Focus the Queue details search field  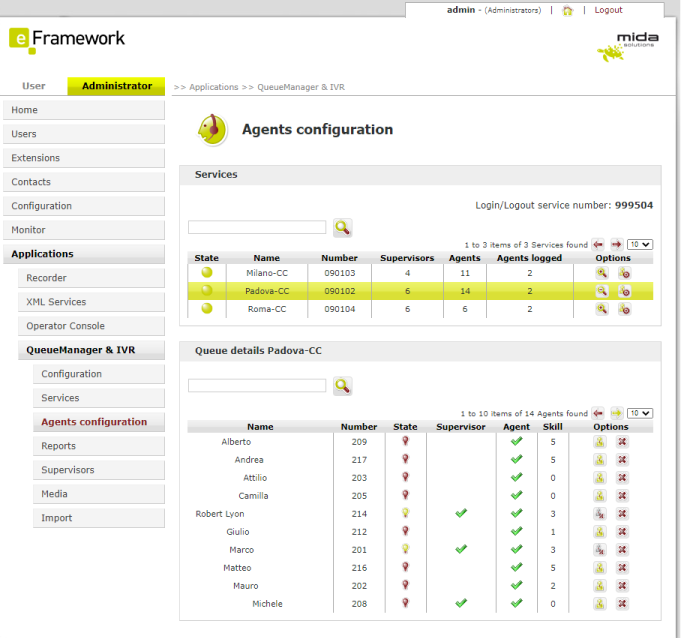[x=257, y=385]
